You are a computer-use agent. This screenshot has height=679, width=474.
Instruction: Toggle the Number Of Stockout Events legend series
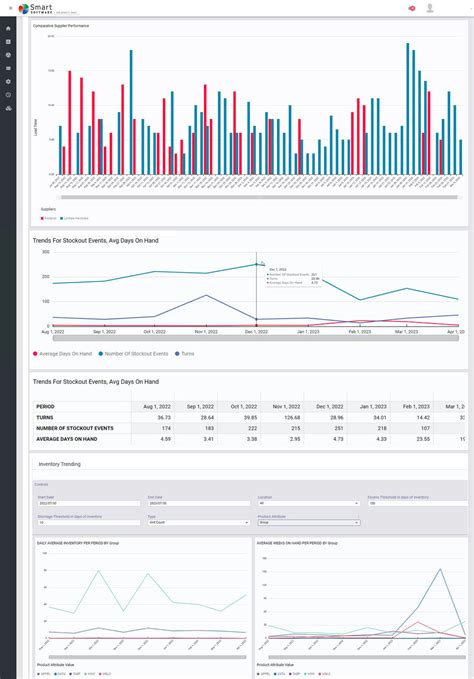(133, 354)
